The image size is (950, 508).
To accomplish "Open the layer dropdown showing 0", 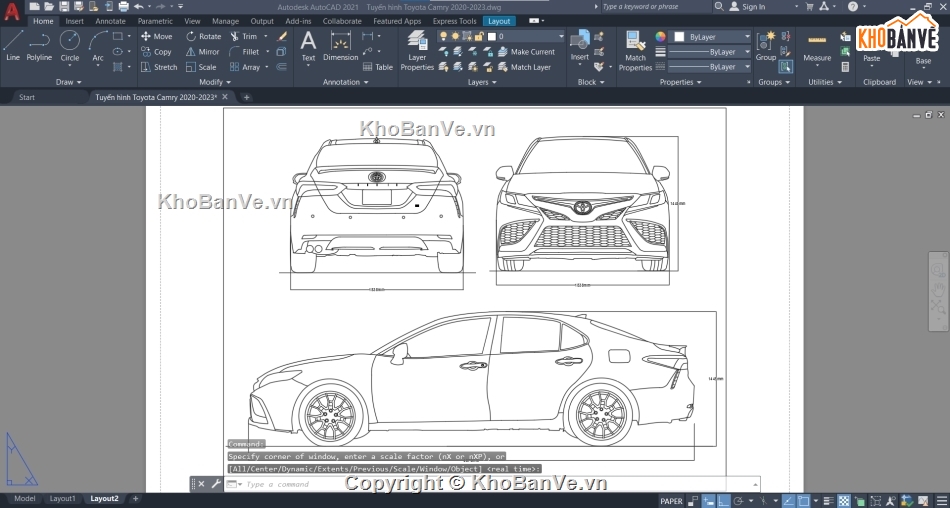I will click(x=501, y=36).
